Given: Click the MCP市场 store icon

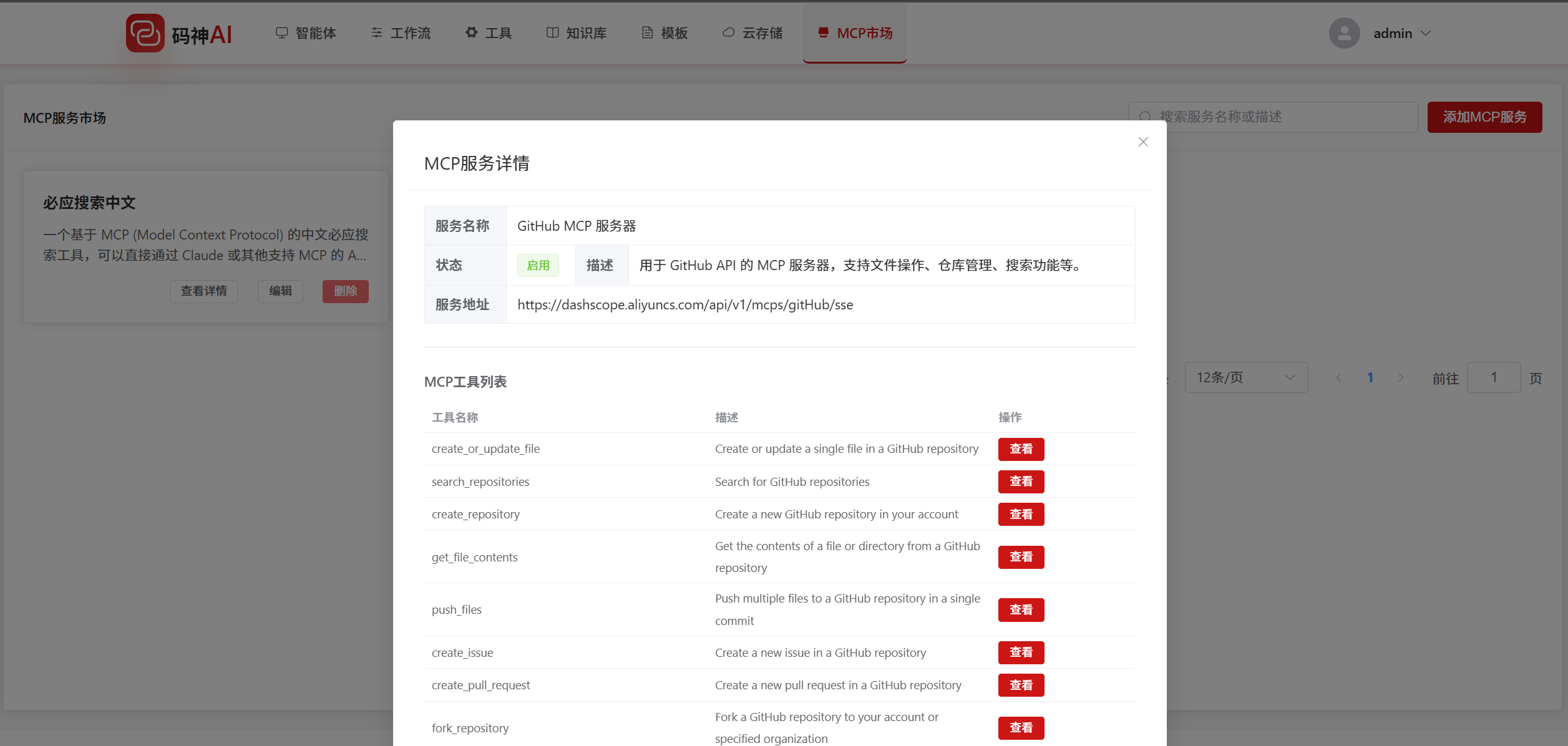Looking at the screenshot, I should [x=823, y=32].
